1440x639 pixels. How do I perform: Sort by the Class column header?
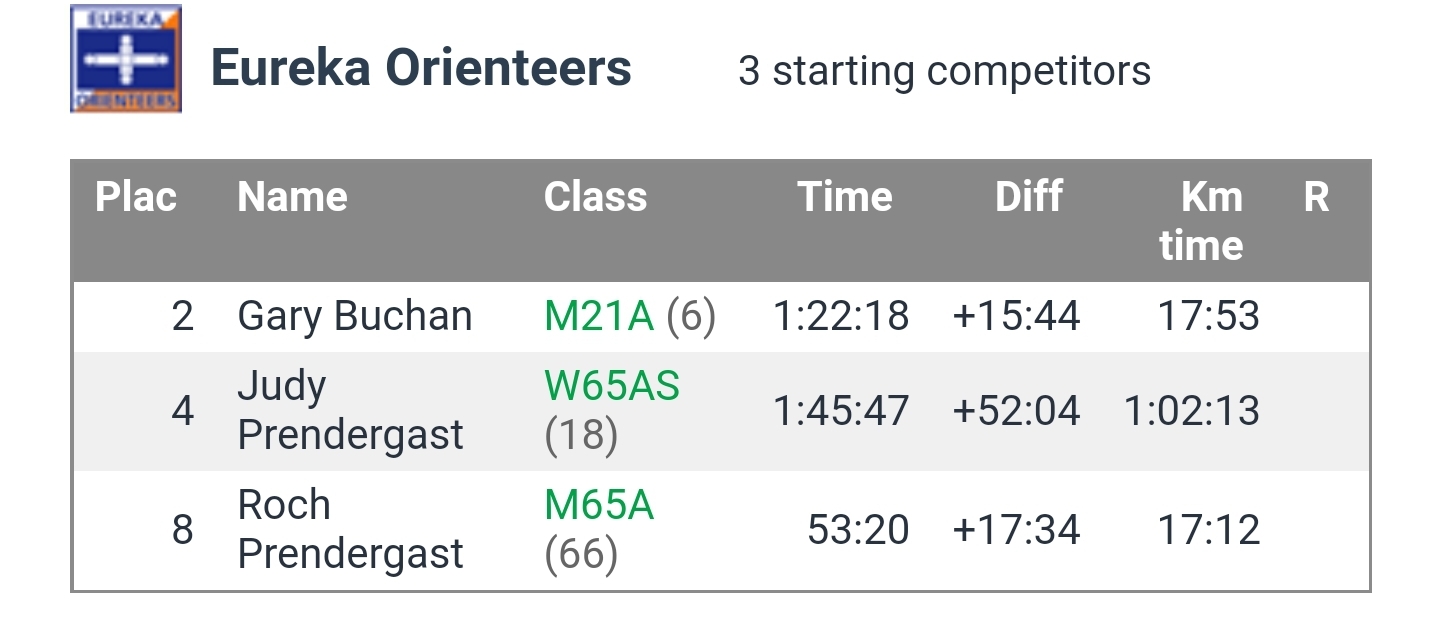595,197
